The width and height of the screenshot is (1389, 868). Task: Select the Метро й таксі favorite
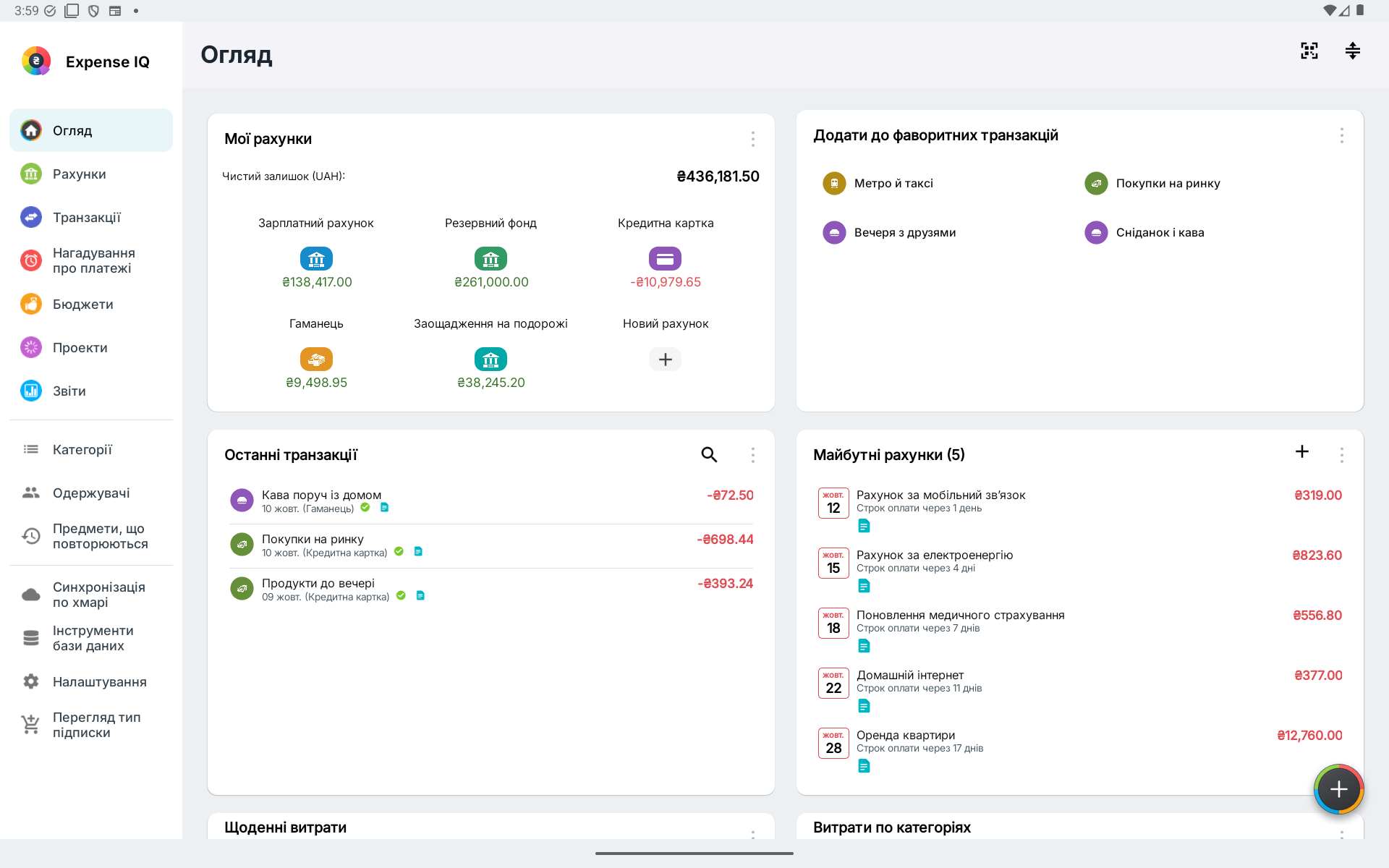[x=878, y=183]
